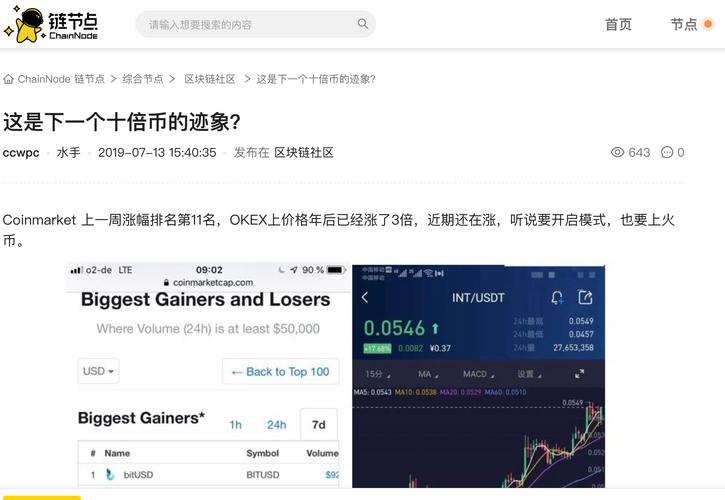Select the 7d gainers tab
Screen dimensions: 725x500
click(x=319, y=425)
